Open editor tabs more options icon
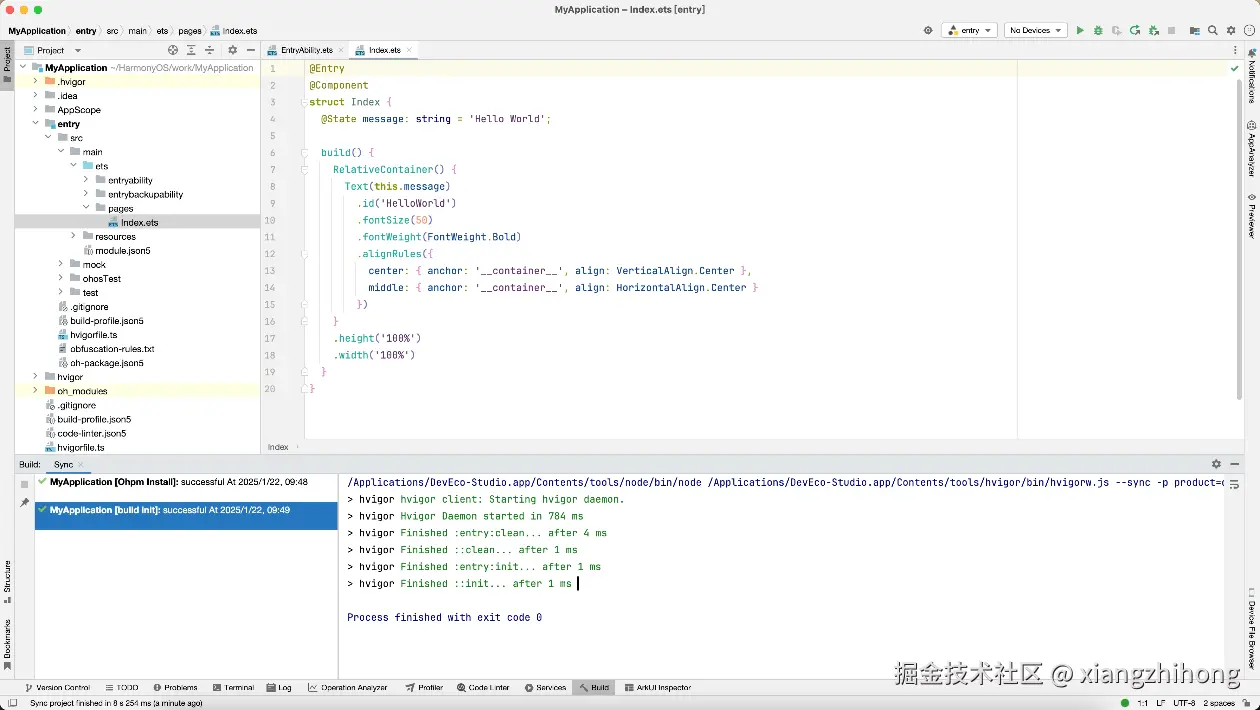The width and height of the screenshot is (1260, 710). pyautogui.click(x=1234, y=50)
